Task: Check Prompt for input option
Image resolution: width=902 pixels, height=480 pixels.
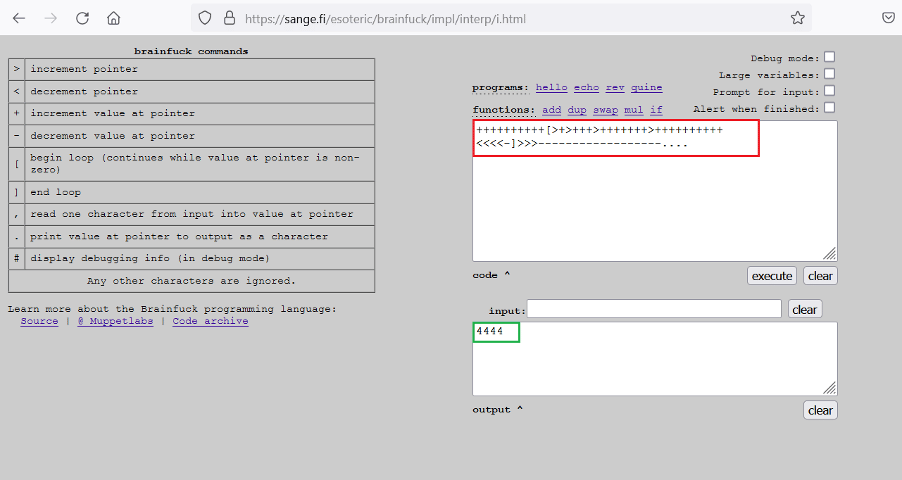Action: coord(829,92)
